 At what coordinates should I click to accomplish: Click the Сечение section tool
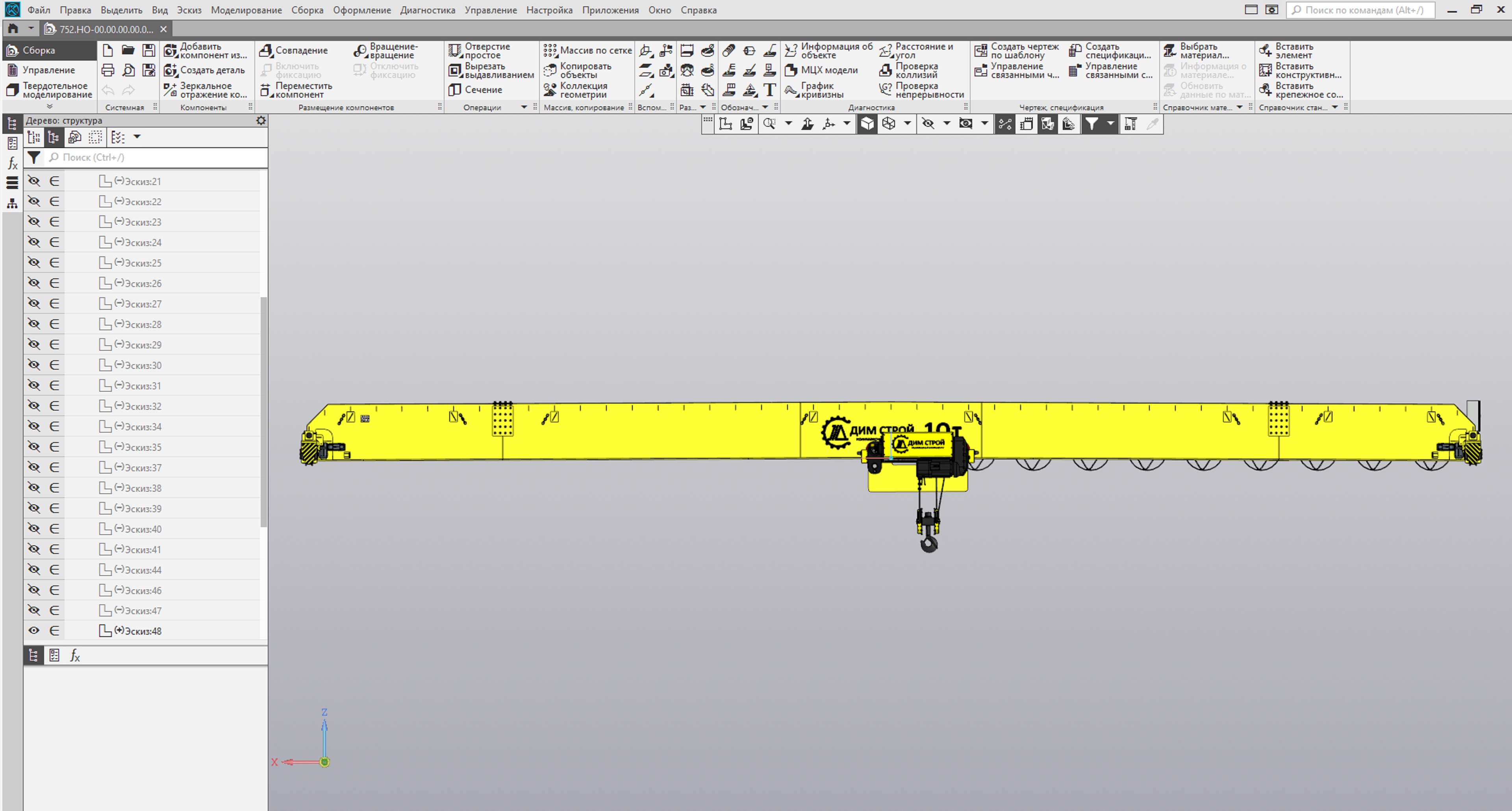(455, 90)
